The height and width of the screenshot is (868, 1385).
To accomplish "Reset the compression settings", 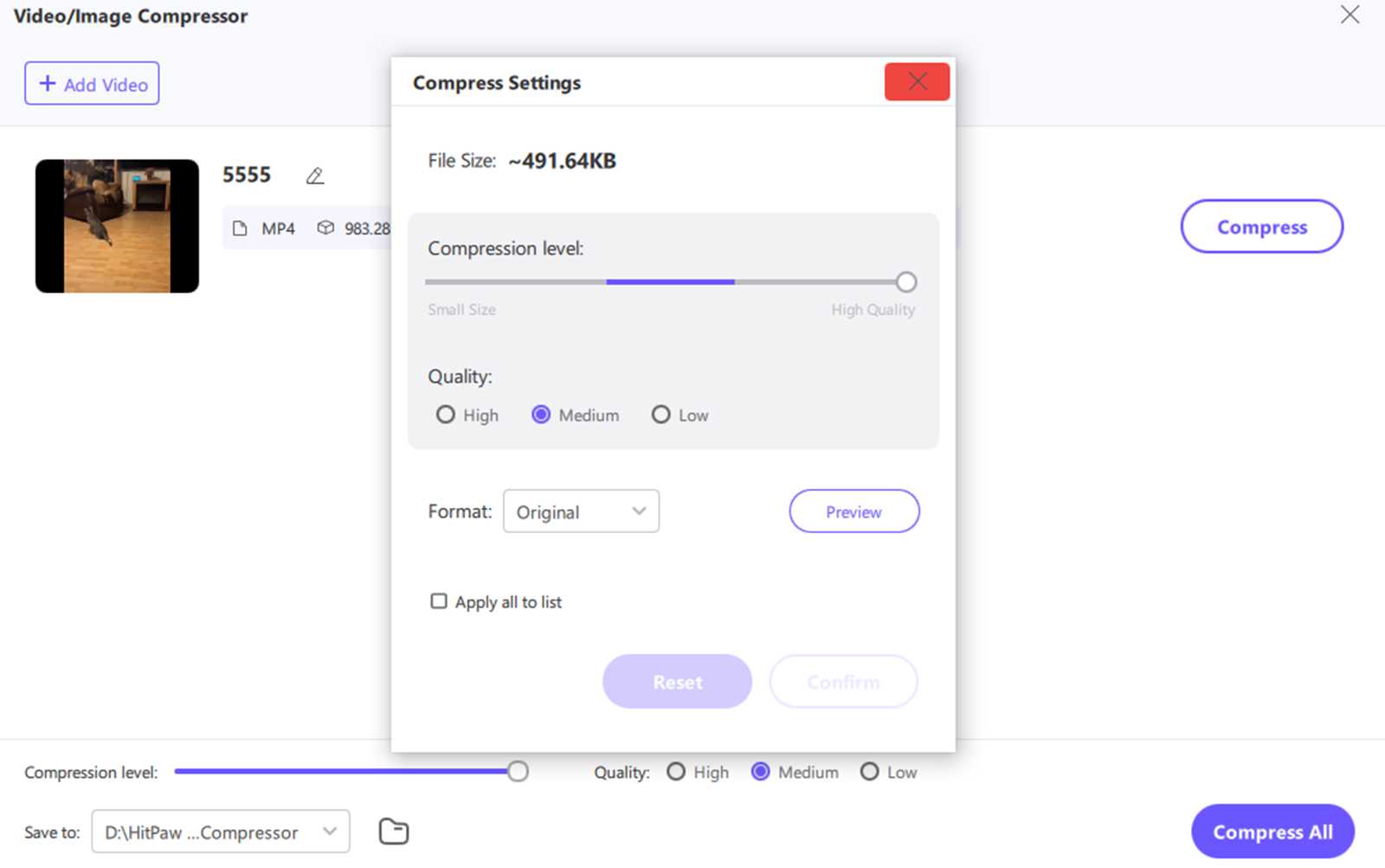I will pos(677,681).
